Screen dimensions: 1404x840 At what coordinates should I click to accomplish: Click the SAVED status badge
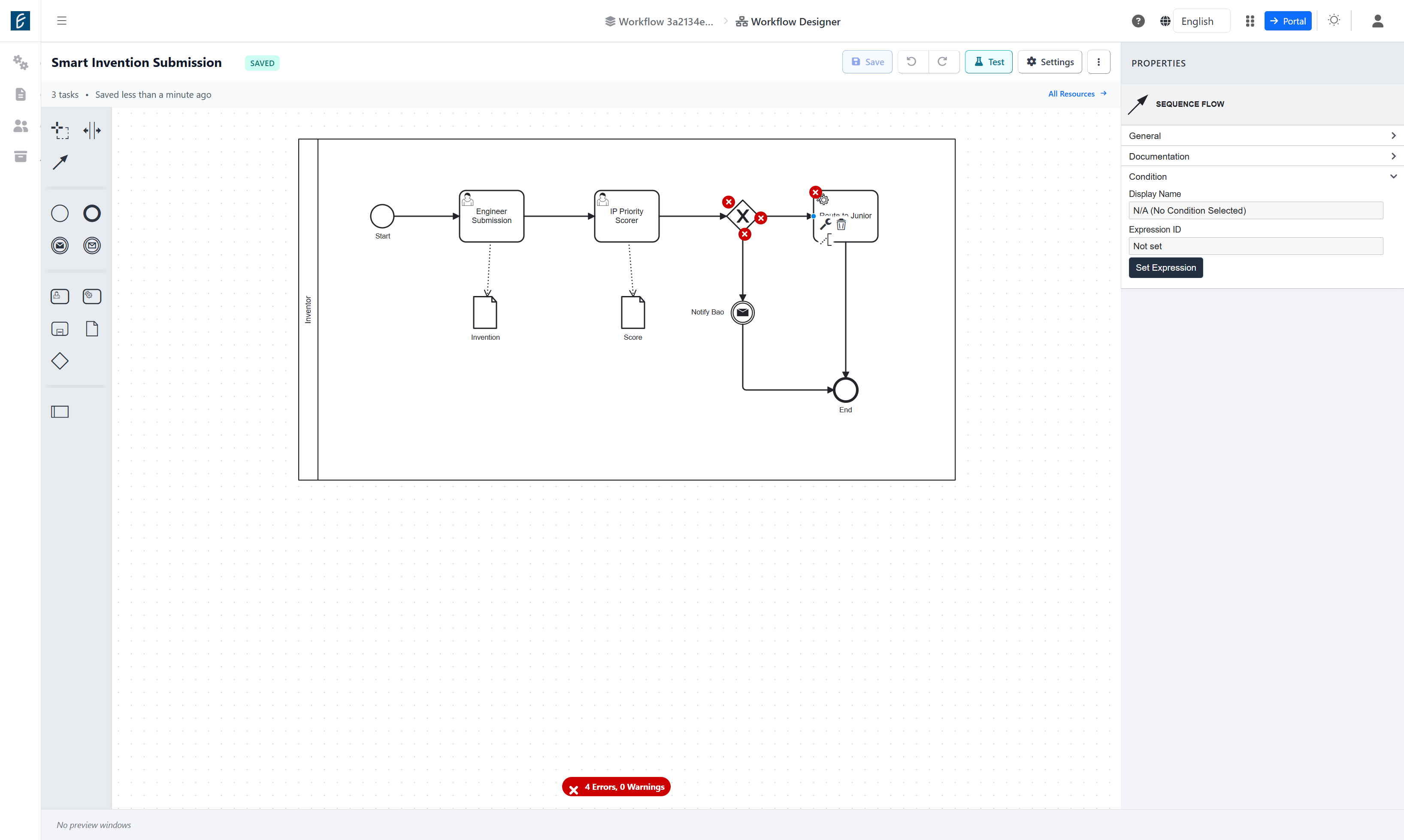click(x=262, y=63)
